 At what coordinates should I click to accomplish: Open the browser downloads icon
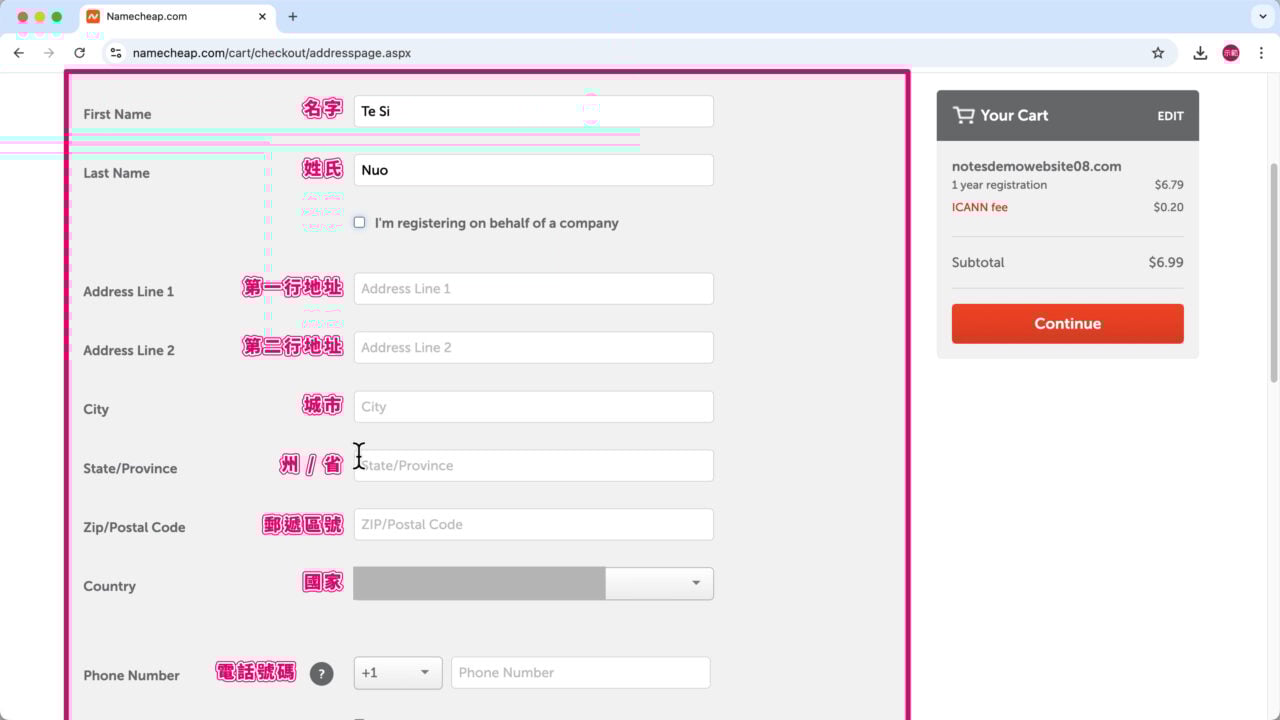click(x=1200, y=53)
